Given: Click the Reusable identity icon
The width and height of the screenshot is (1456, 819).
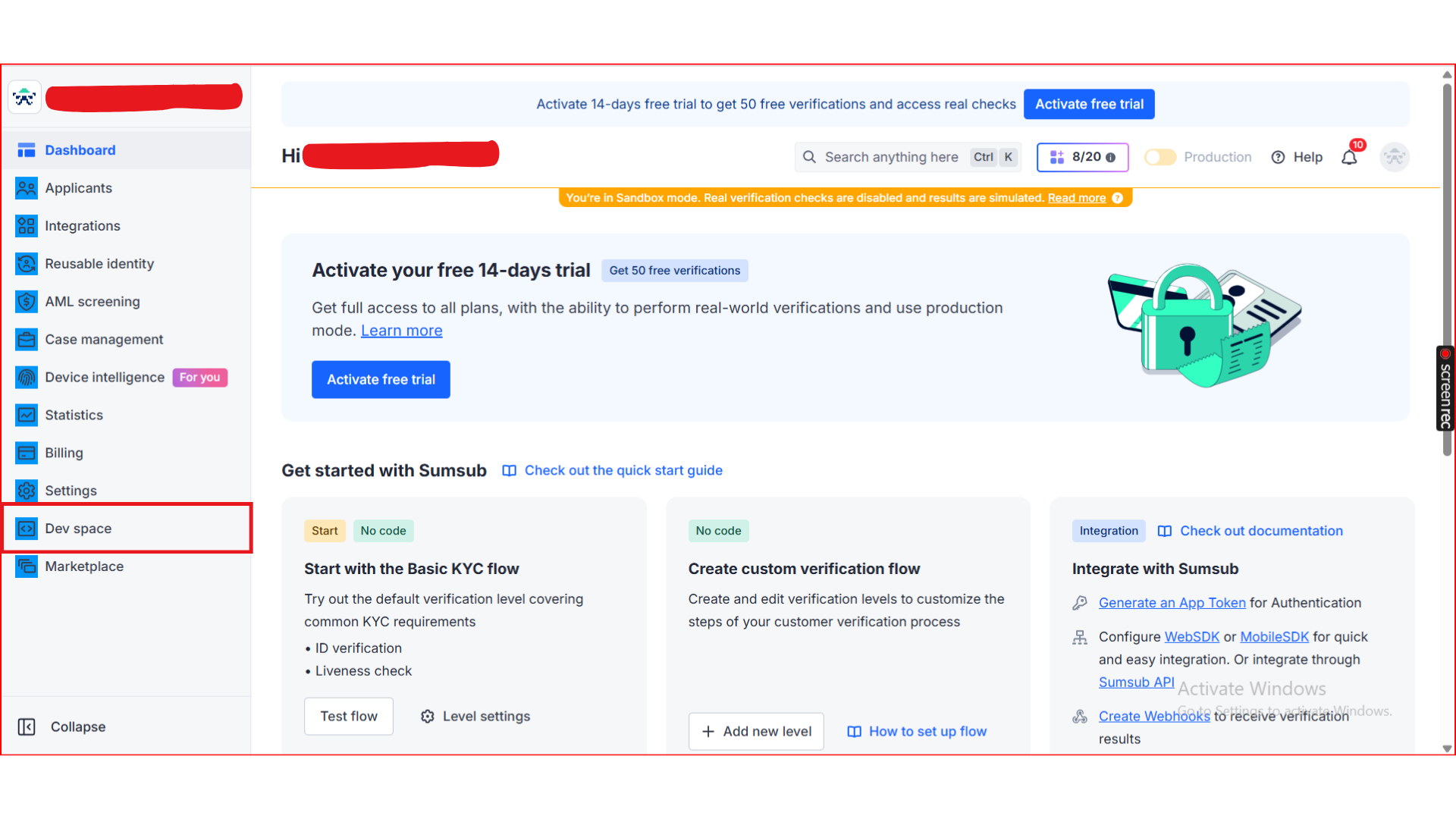Looking at the screenshot, I should click(27, 264).
